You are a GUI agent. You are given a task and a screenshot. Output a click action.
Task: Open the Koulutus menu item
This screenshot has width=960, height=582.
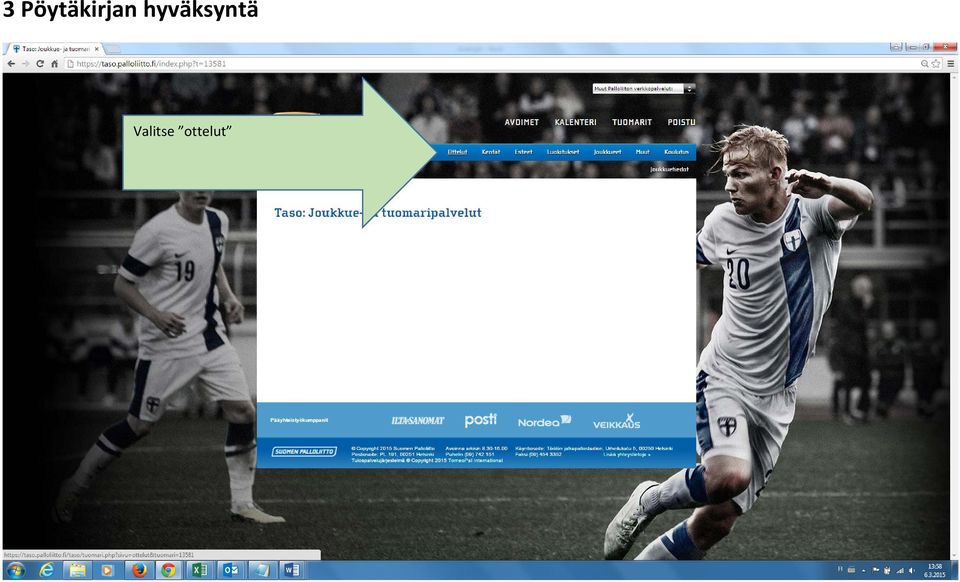pos(677,152)
